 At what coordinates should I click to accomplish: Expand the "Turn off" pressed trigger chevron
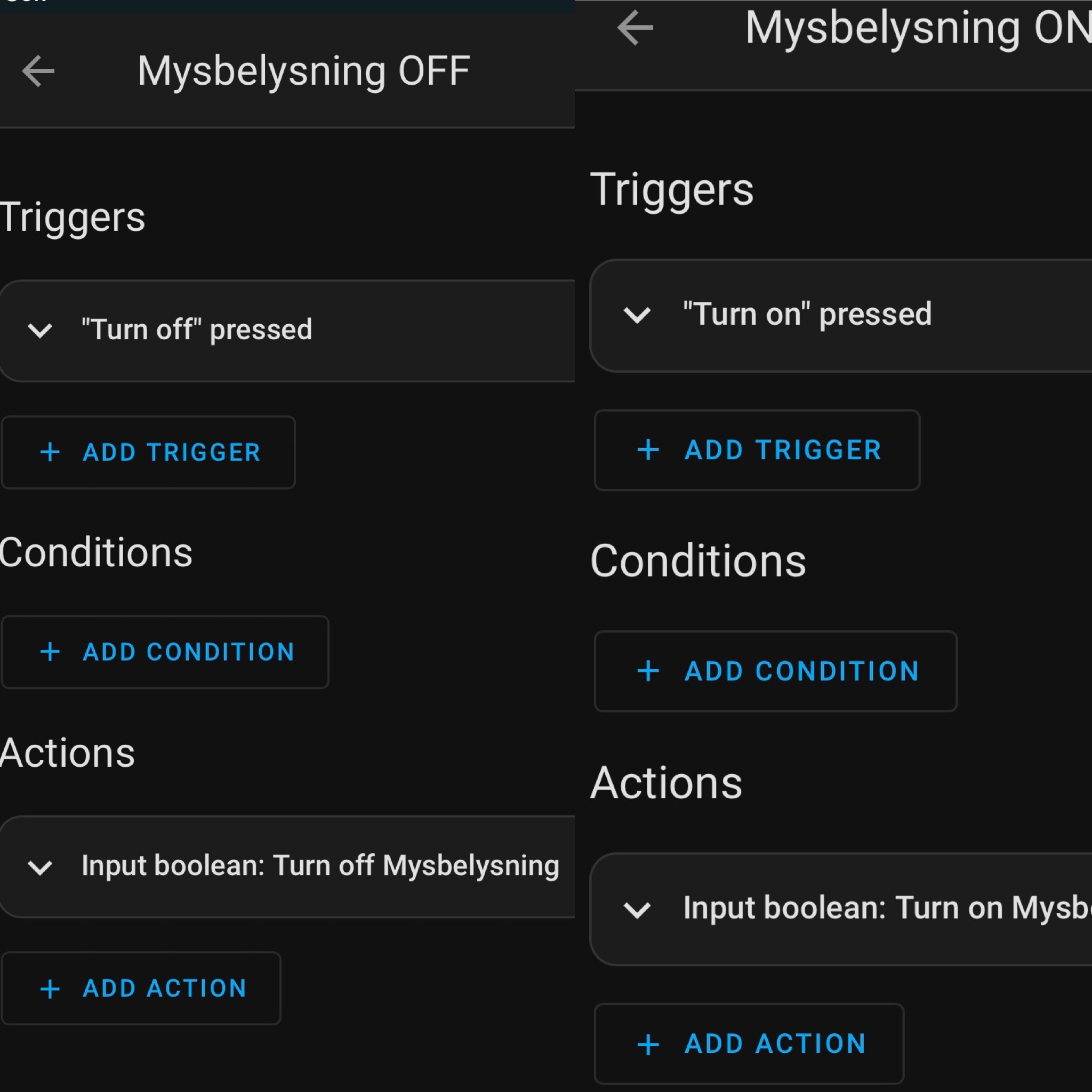[x=40, y=330]
